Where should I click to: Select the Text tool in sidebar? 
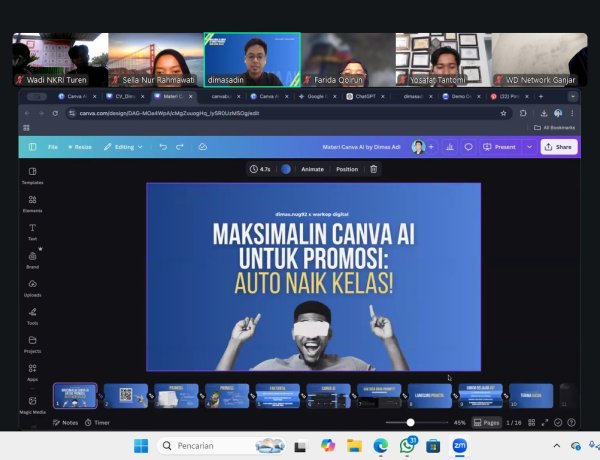[x=33, y=232]
